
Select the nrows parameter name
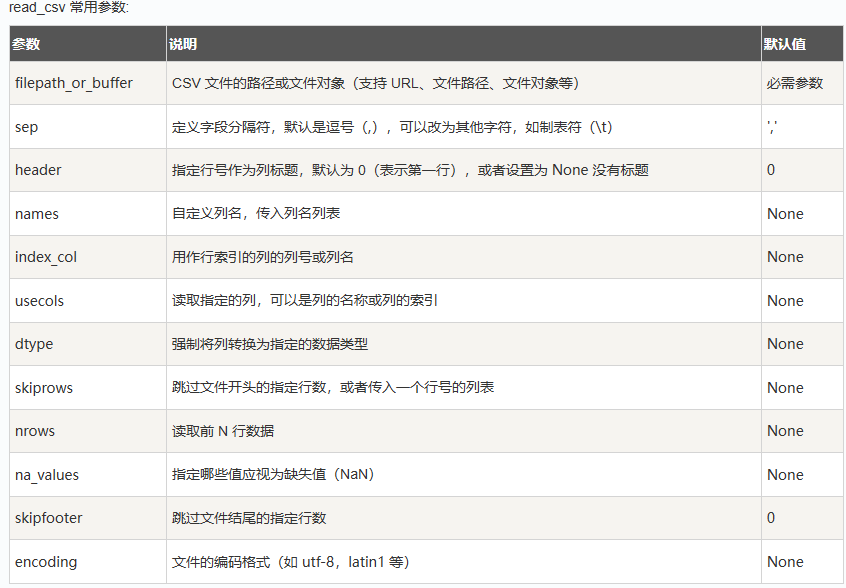(x=35, y=431)
